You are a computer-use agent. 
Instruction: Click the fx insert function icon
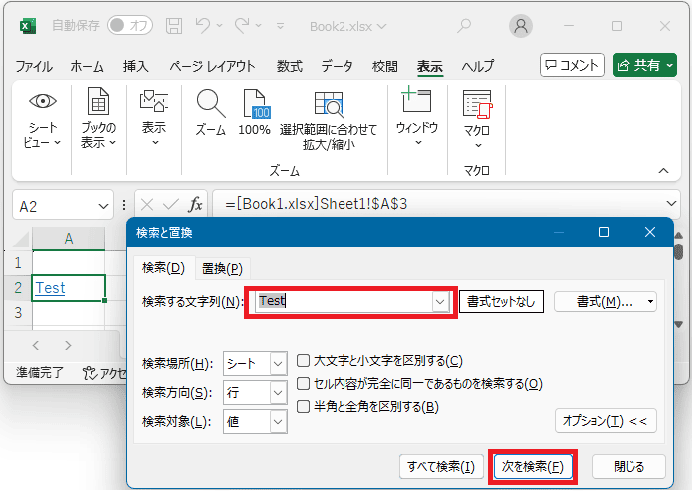click(x=196, y=204)
